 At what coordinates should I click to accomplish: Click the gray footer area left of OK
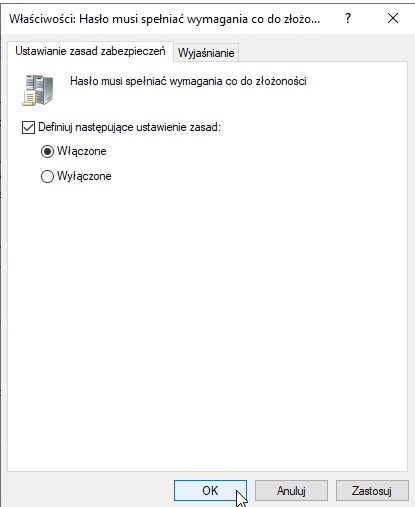(90, 490)
